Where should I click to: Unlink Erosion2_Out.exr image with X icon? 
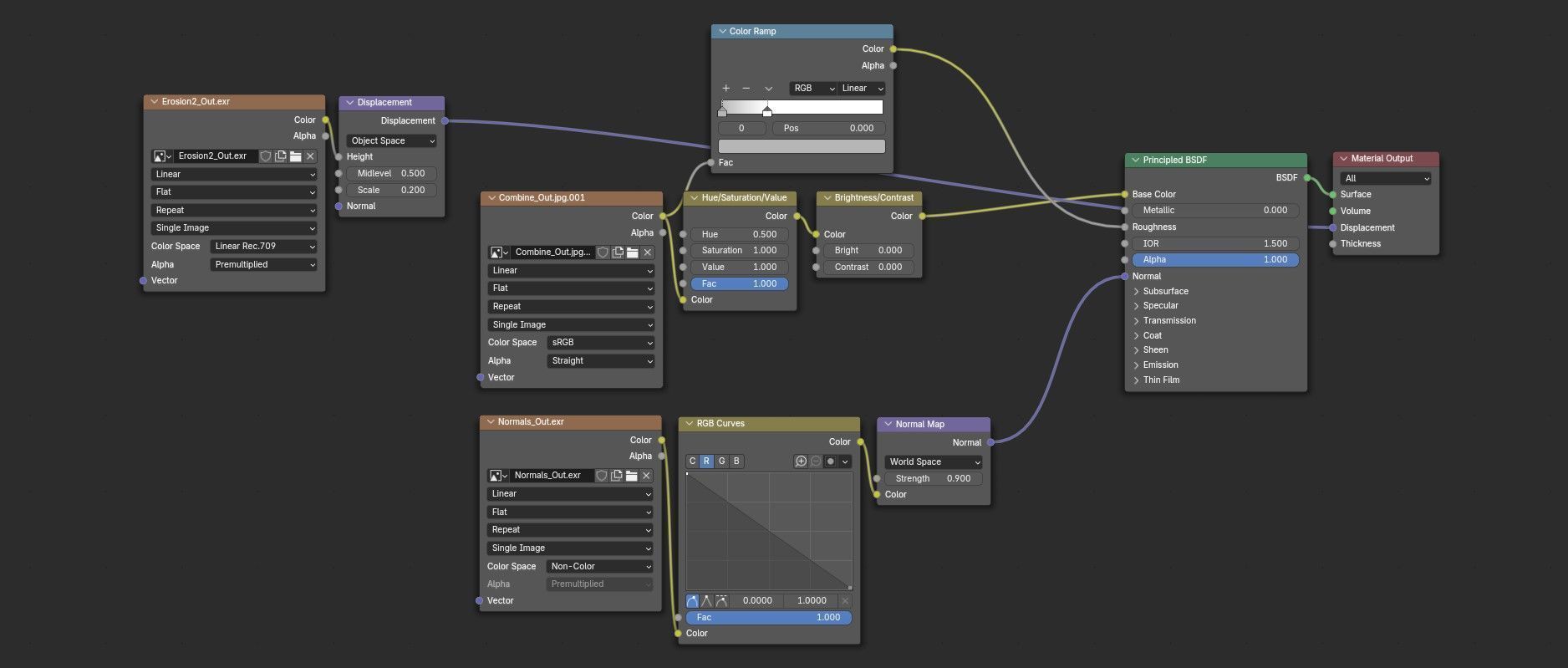(310, 156)
